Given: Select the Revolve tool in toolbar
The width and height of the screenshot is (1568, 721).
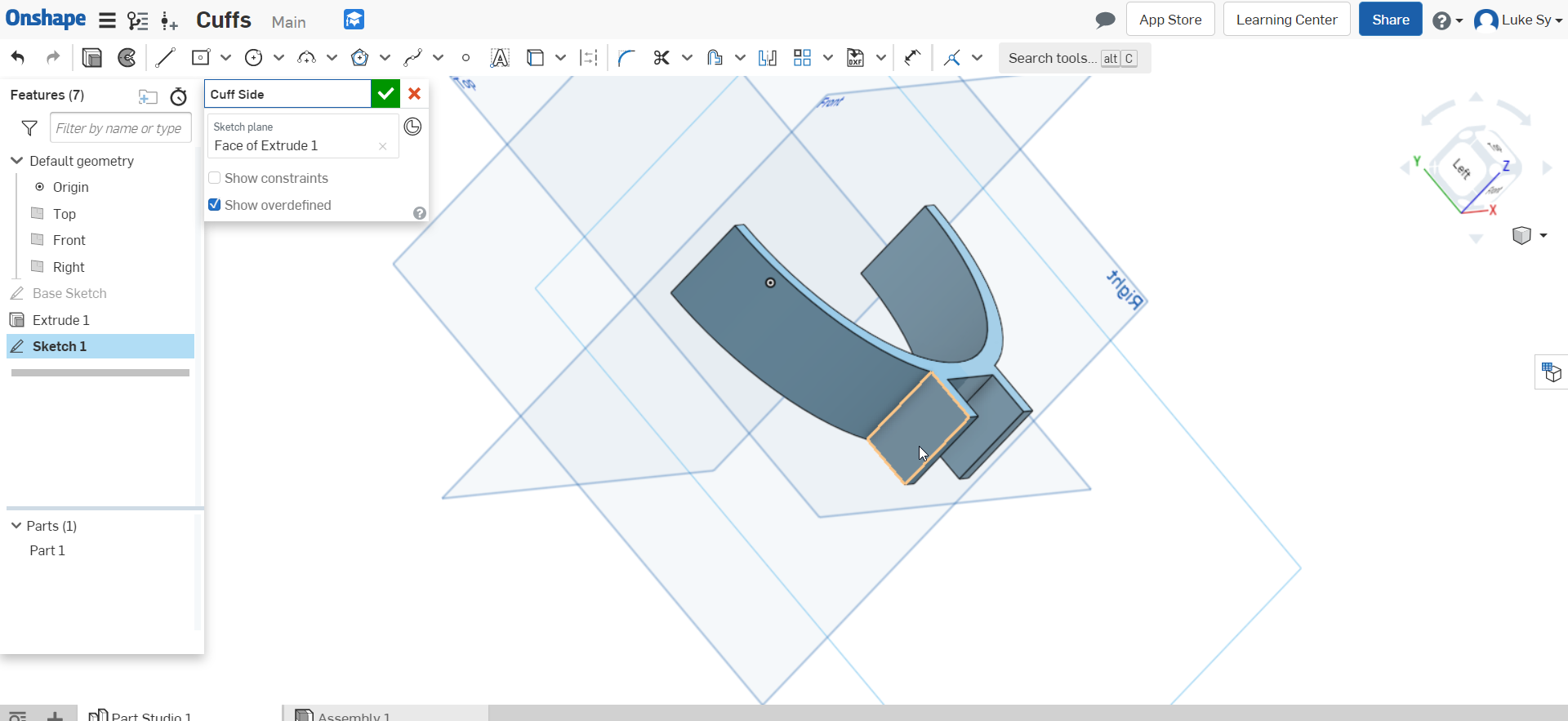Looking at the screenshot, I should click(127, 57).
